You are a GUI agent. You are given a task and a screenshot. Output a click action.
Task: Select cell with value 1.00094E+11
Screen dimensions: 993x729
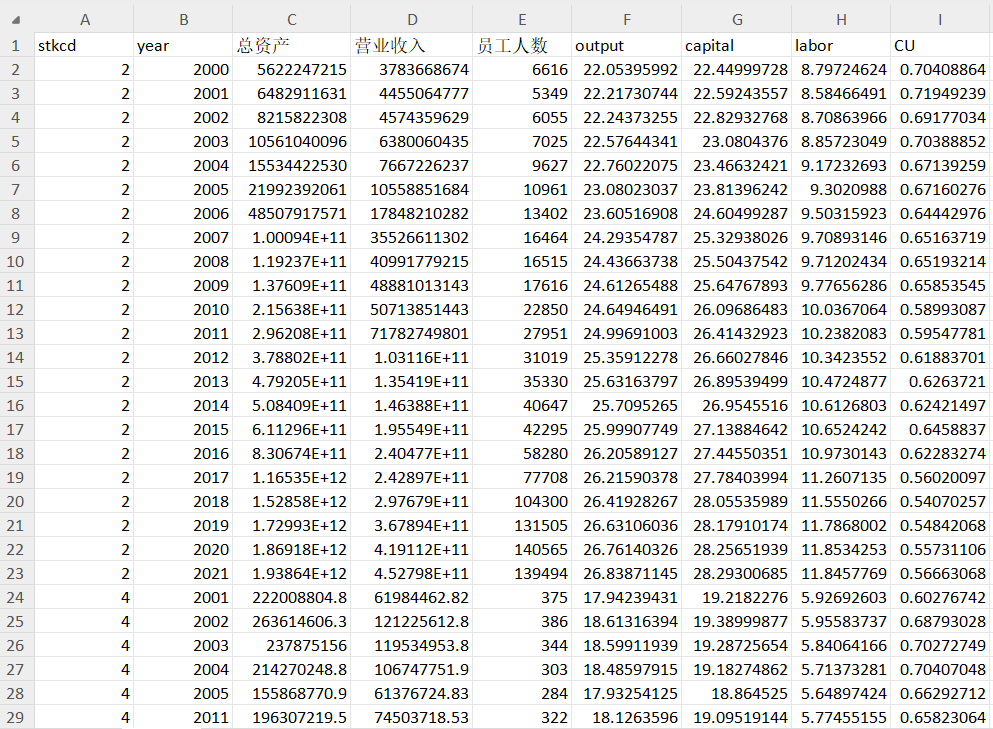(291, 238)
